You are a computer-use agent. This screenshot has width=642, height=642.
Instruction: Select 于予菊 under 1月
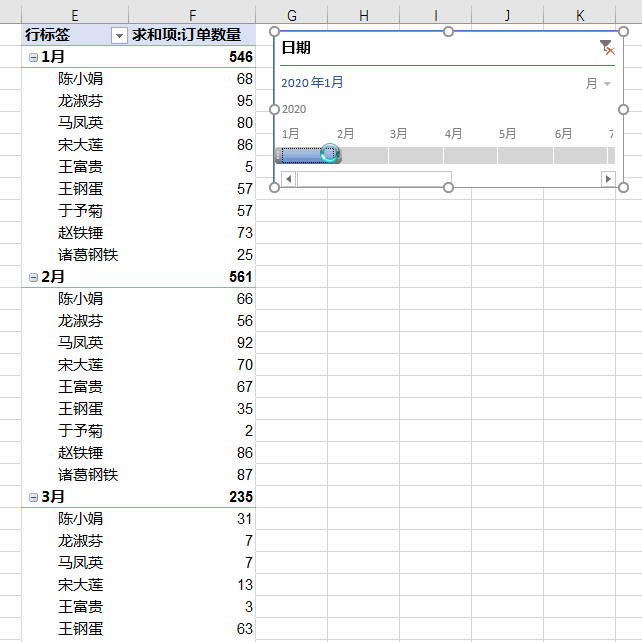click(80, 211)
